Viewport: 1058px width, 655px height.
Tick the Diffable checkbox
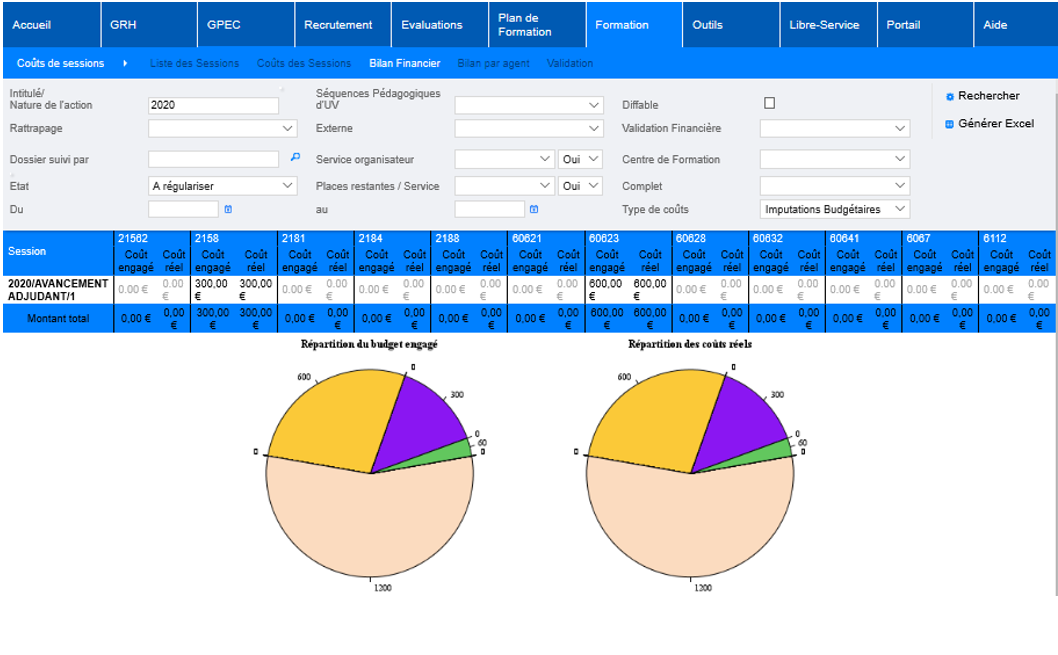point(769,103)
